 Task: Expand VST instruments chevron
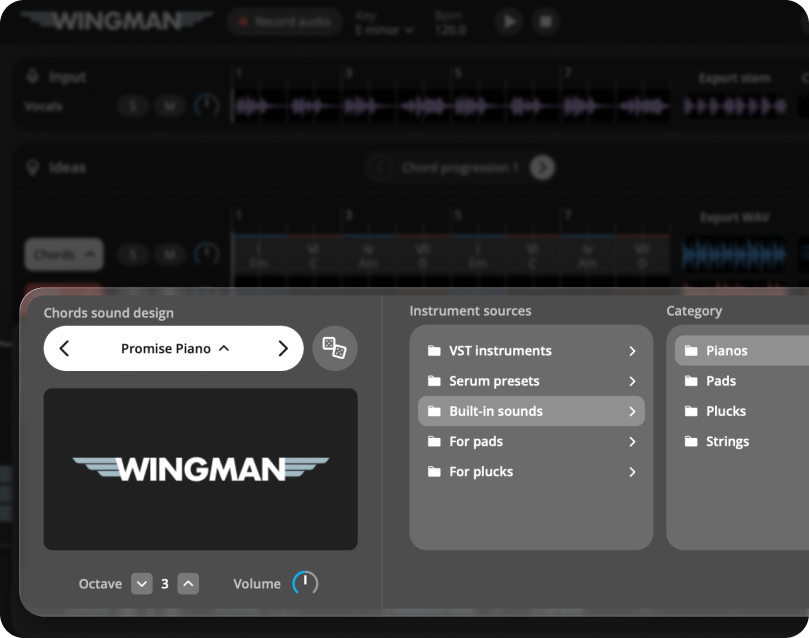coord(632,351)
